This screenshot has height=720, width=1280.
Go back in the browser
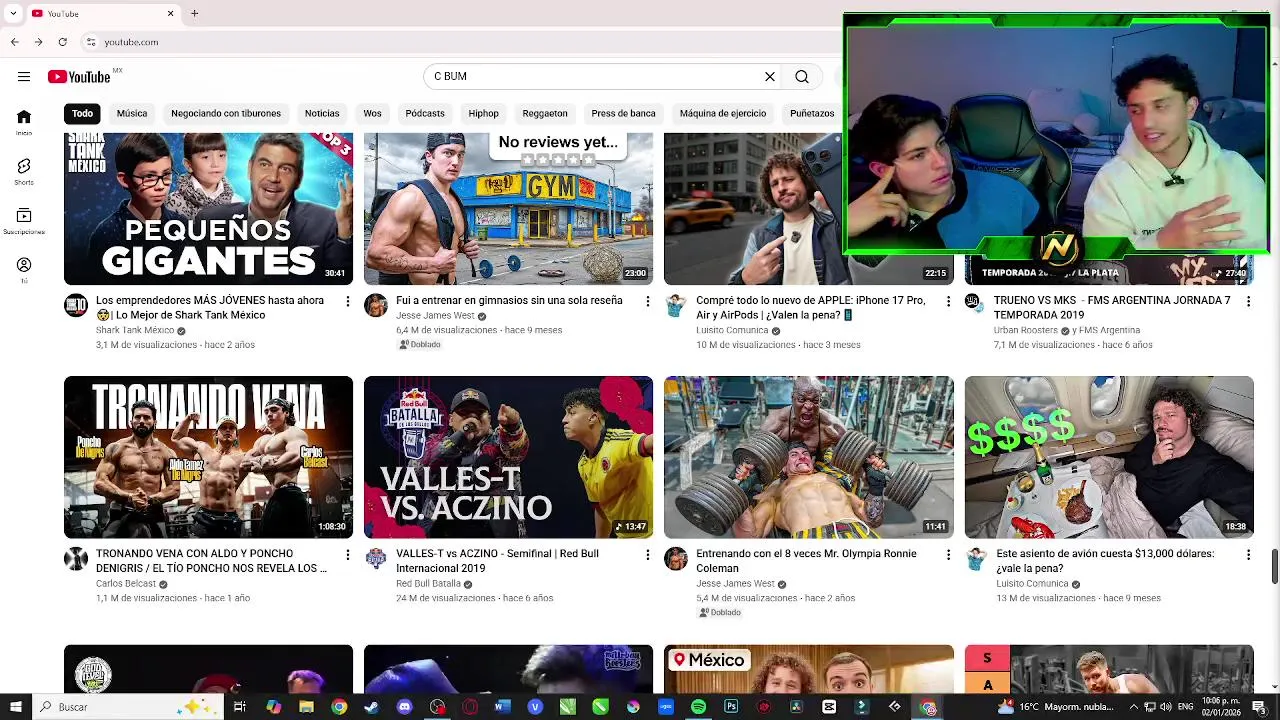[x=14, y=42]
